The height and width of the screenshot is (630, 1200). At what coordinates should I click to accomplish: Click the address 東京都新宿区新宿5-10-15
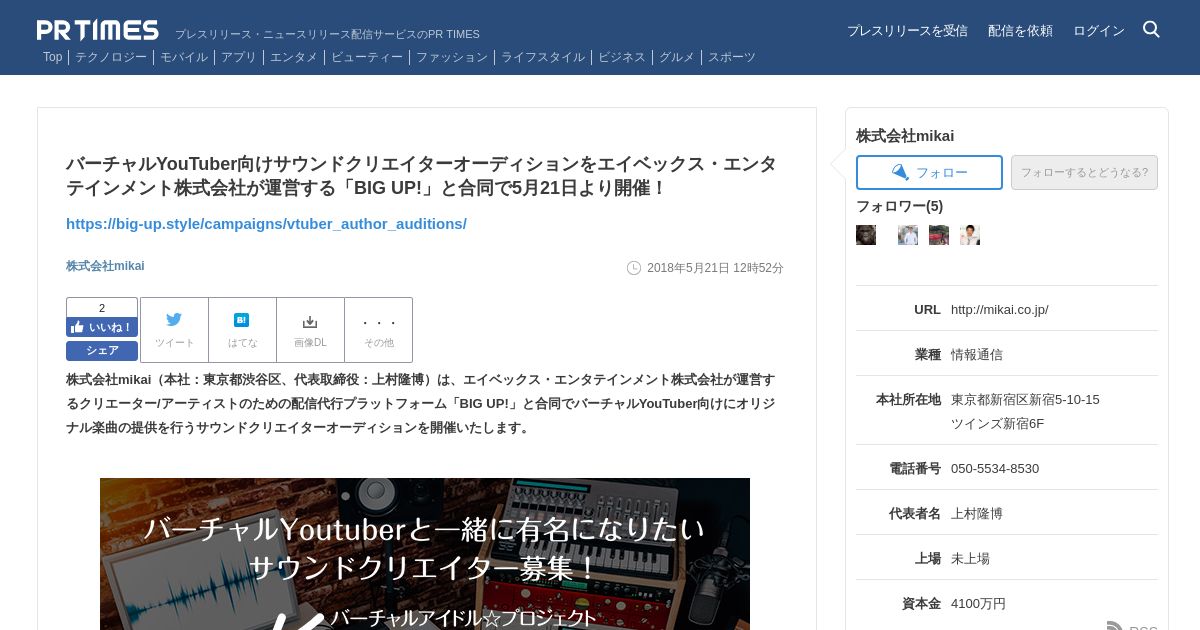tap(1025, 399)
